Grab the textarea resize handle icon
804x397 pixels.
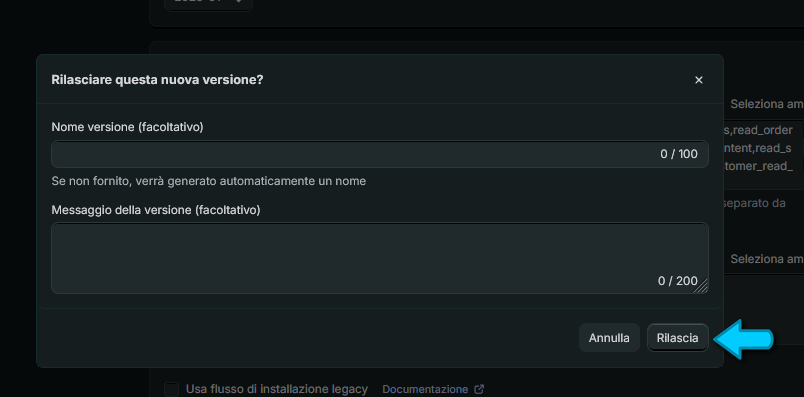(x=703, y=287)
